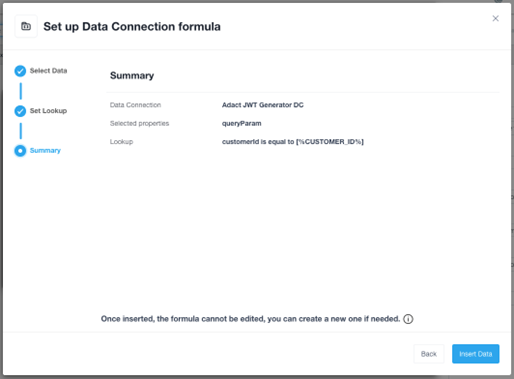Close the Data Connection formula dialog
The width and height of the screenshot is (514, 379).
[495, 18]
